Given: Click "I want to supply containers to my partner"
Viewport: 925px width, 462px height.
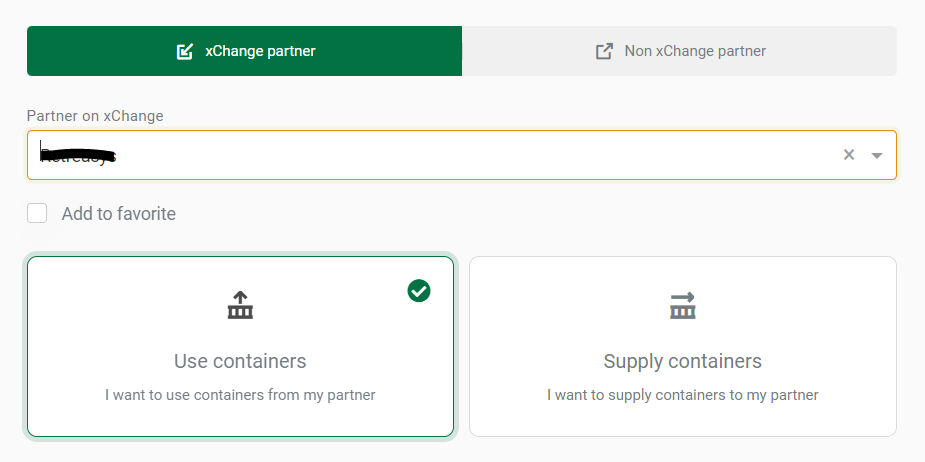Looking at the screenshot, I should (x=683, y=395).
